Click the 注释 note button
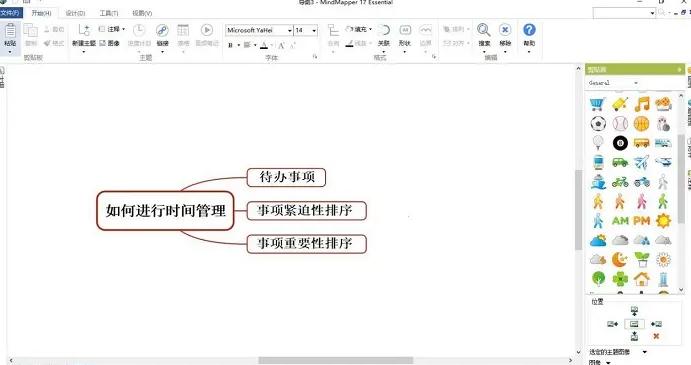The height and width of the screenshot is (365, 691). pyautogui.click(x=111, y=29)
